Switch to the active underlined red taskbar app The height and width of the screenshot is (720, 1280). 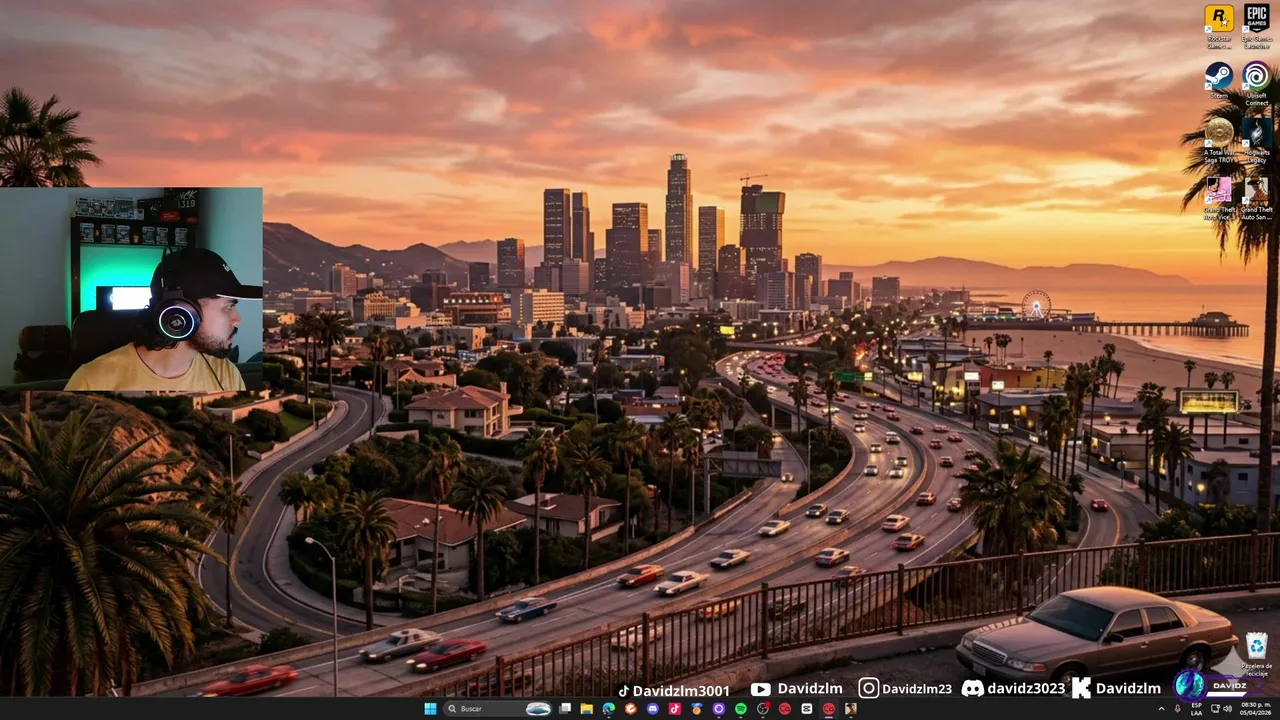828,709
